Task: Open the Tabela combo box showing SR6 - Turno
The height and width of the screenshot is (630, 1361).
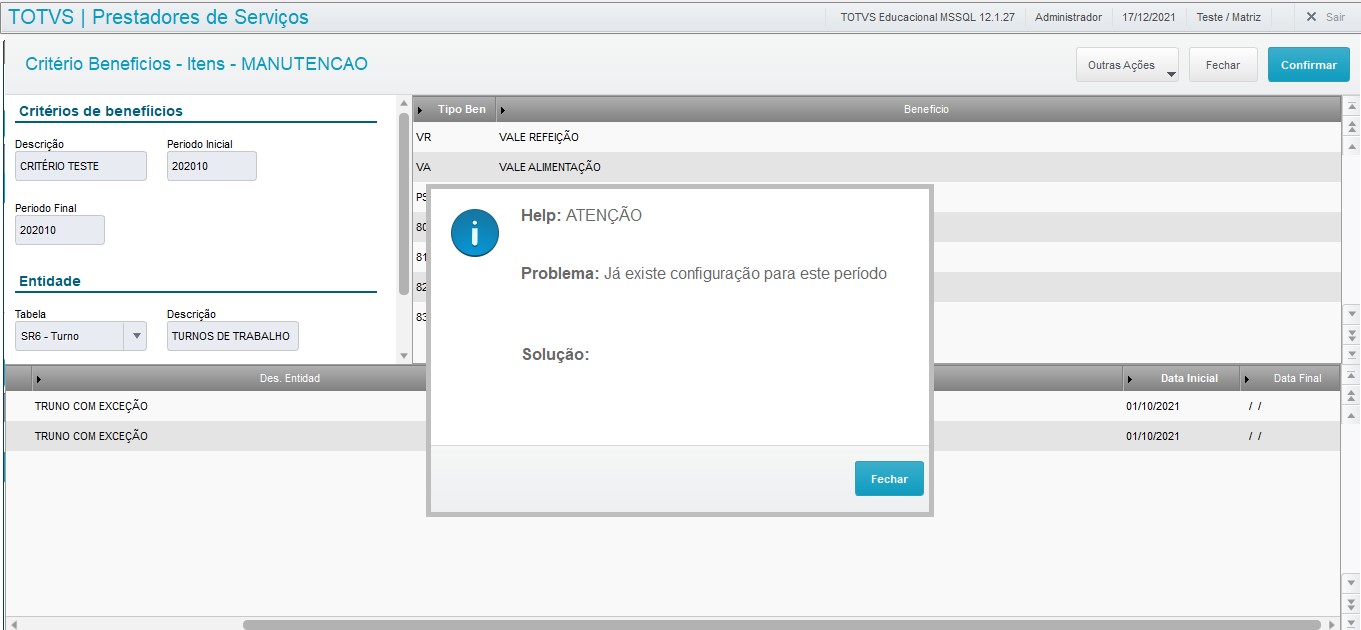Action: tap(81, 336)
